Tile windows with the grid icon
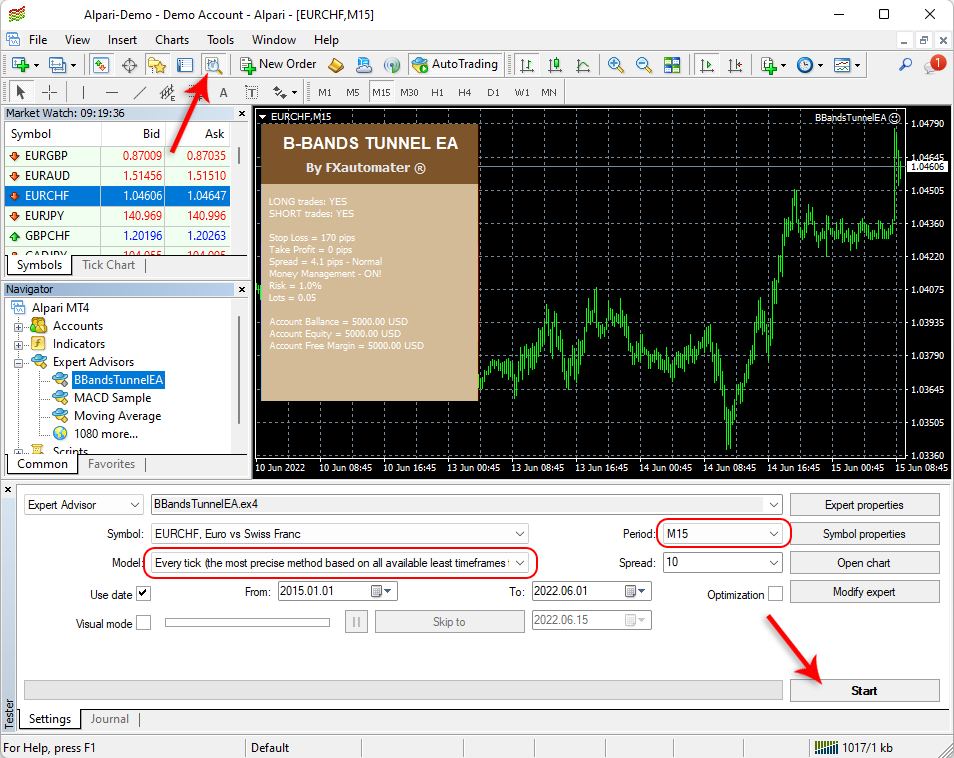This screenshot has width=954, height=758. coord(672,65)
